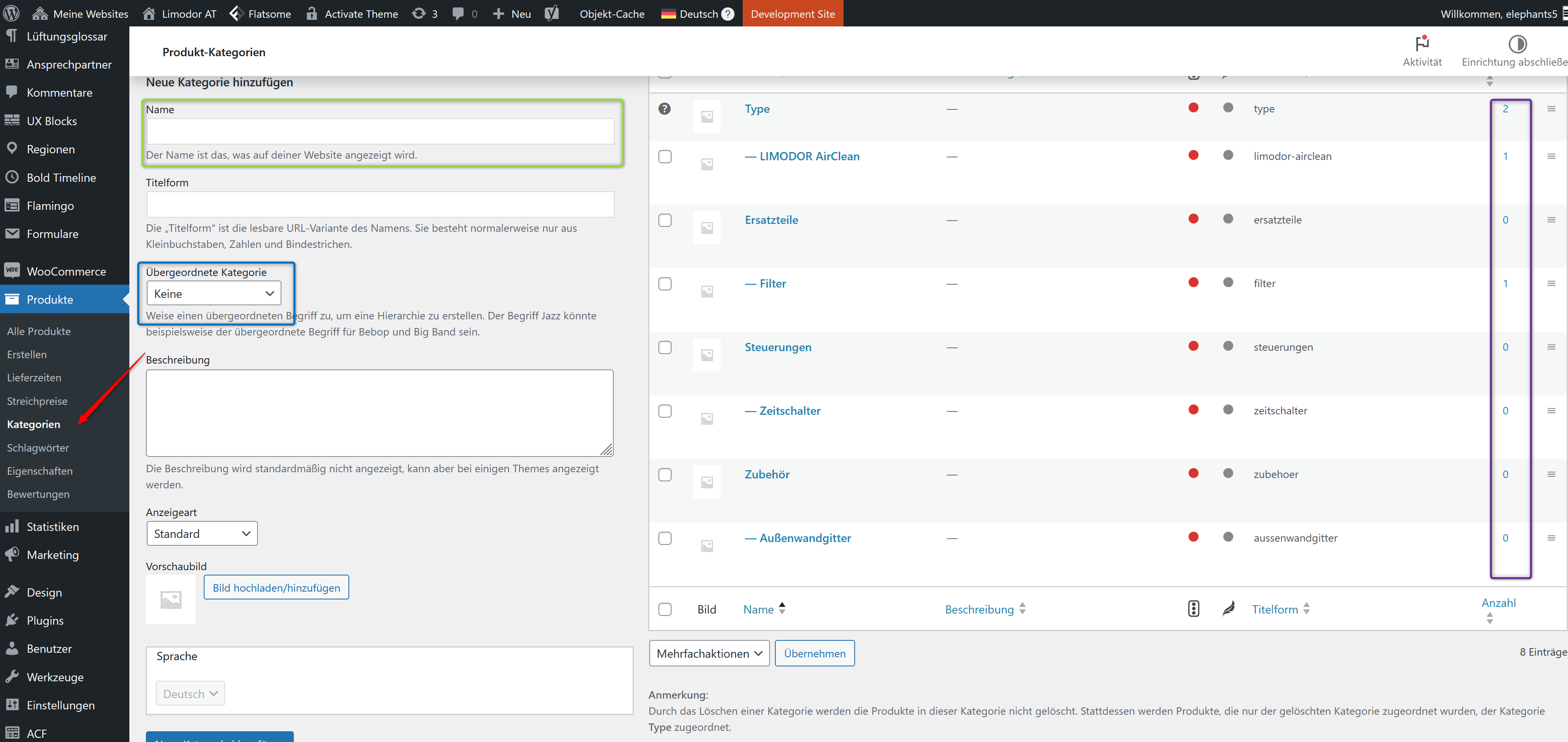Open Lieferzeiten submenu item
Viewport: 1568px width, 742px height.
tap(34, 377)
